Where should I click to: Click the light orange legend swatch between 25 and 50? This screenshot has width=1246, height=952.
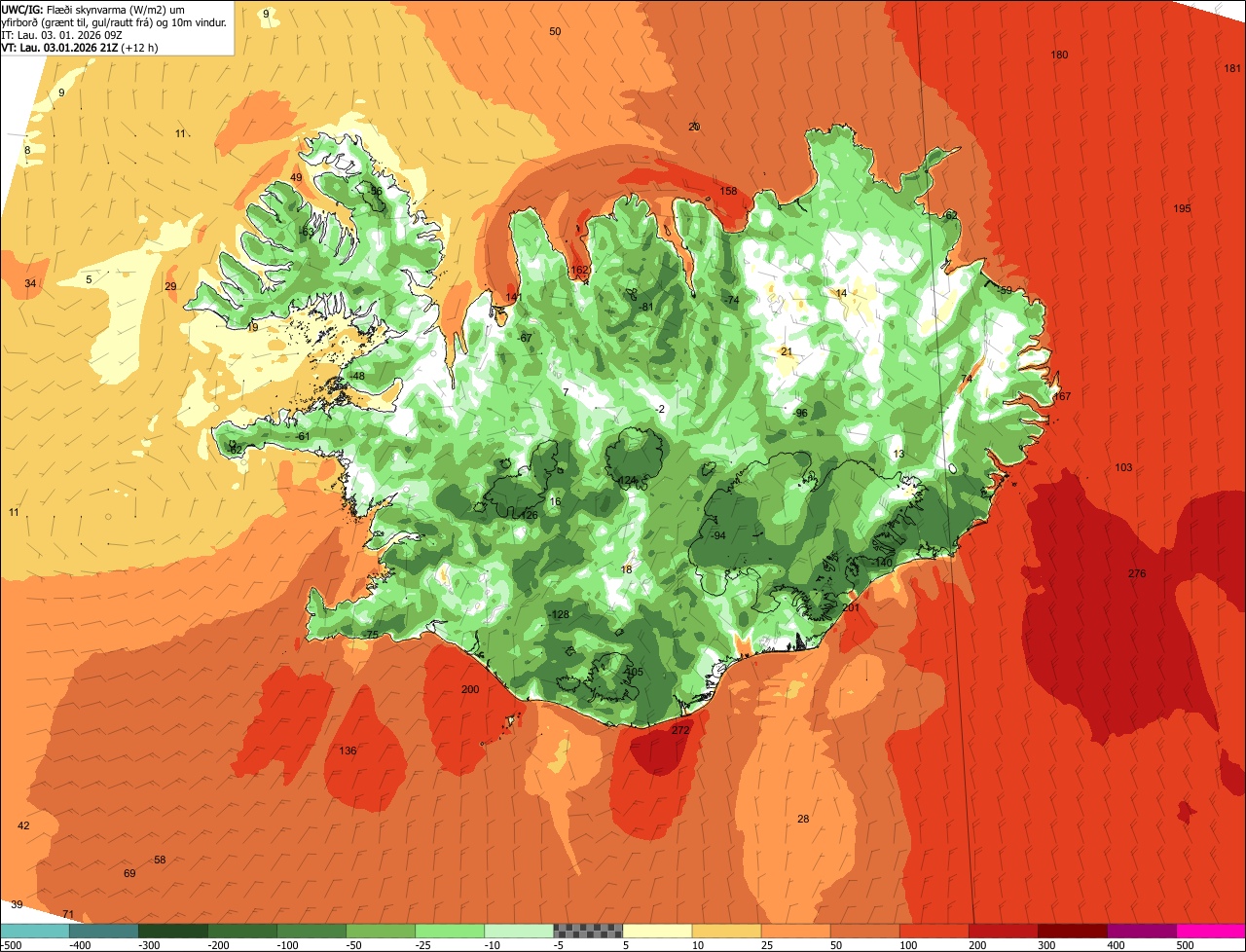point(796,931)
